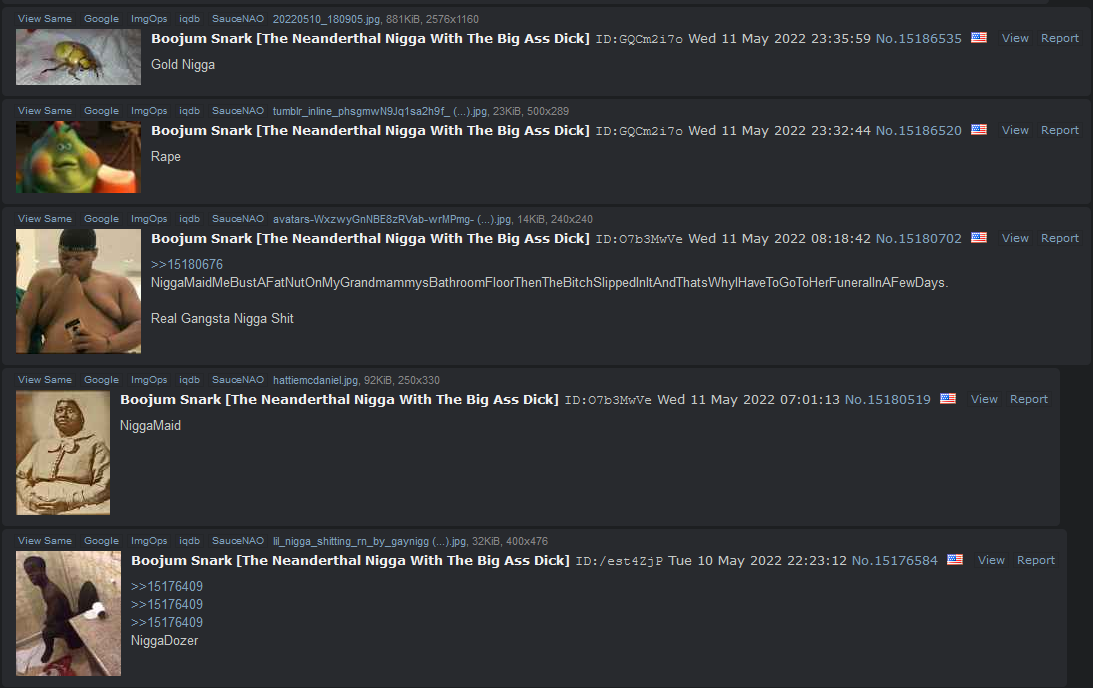
Task: Open ImgOps for the tumblr_inline image
Action: pyautogui.click(x=149, y=111)
